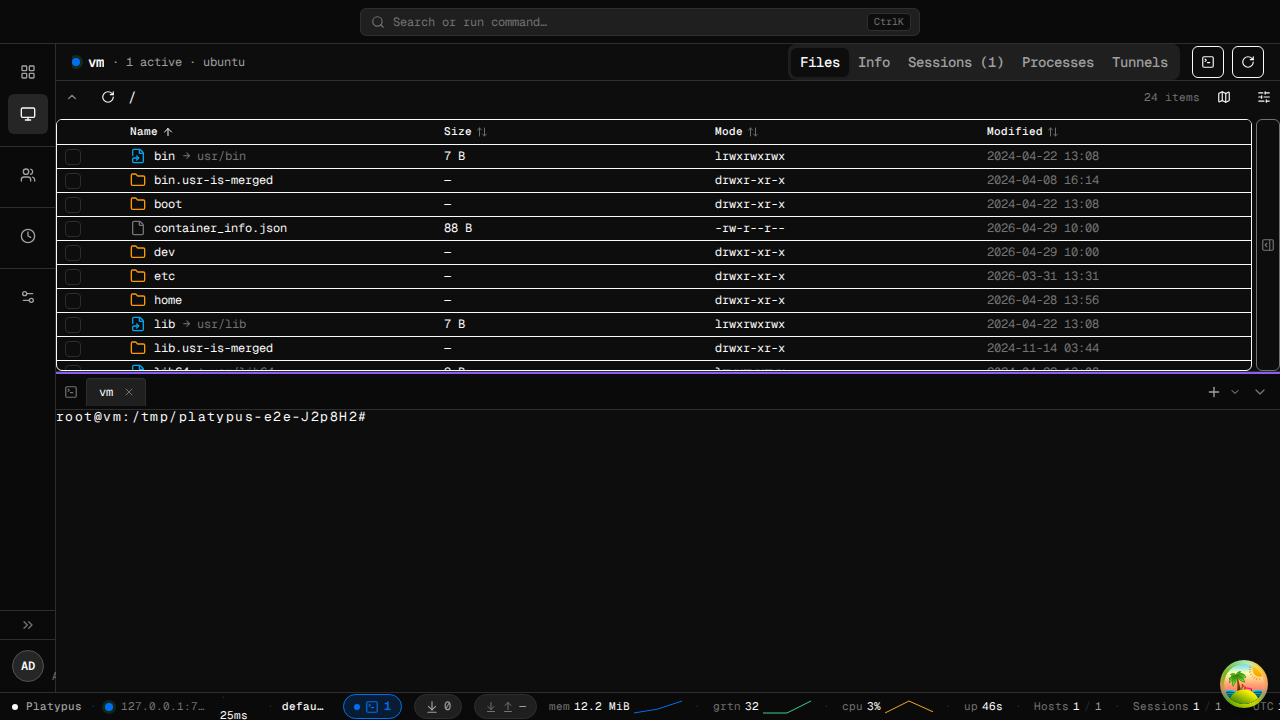Click the downloads counter showing 0
This screenshot has width=1280, height=720.
(x=438, y=706)
